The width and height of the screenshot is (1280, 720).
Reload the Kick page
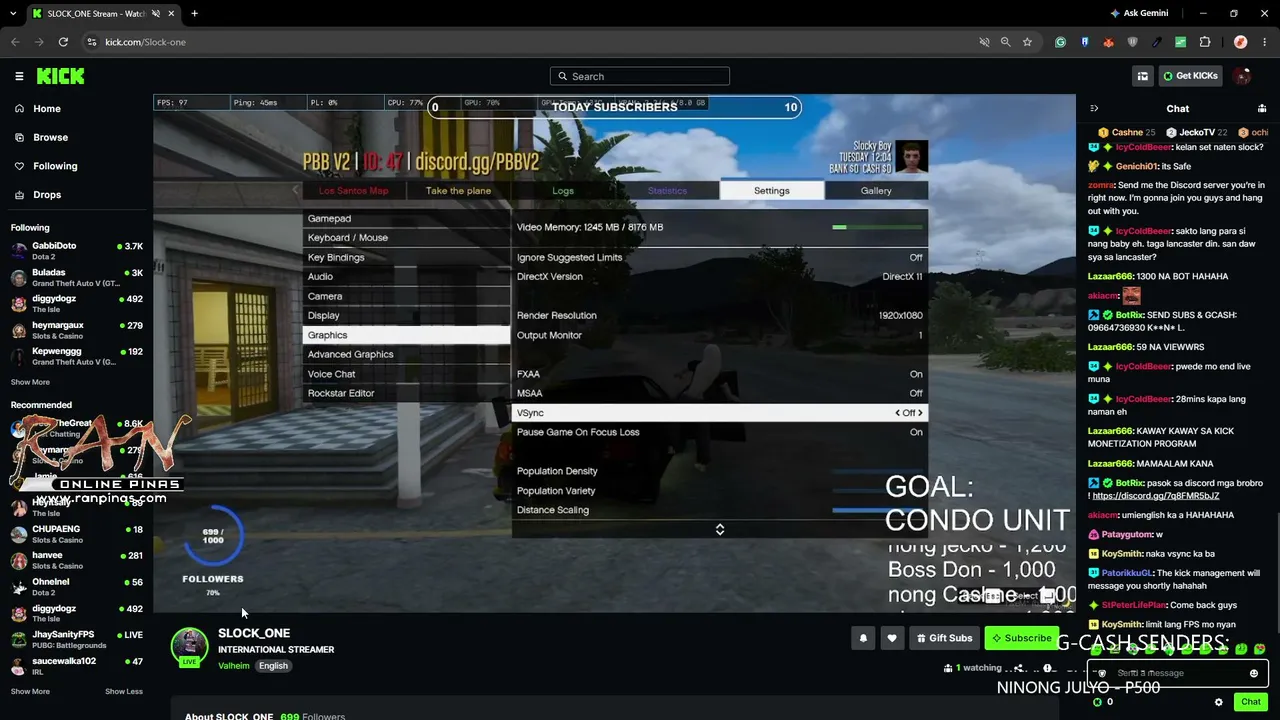click(63, 42)
